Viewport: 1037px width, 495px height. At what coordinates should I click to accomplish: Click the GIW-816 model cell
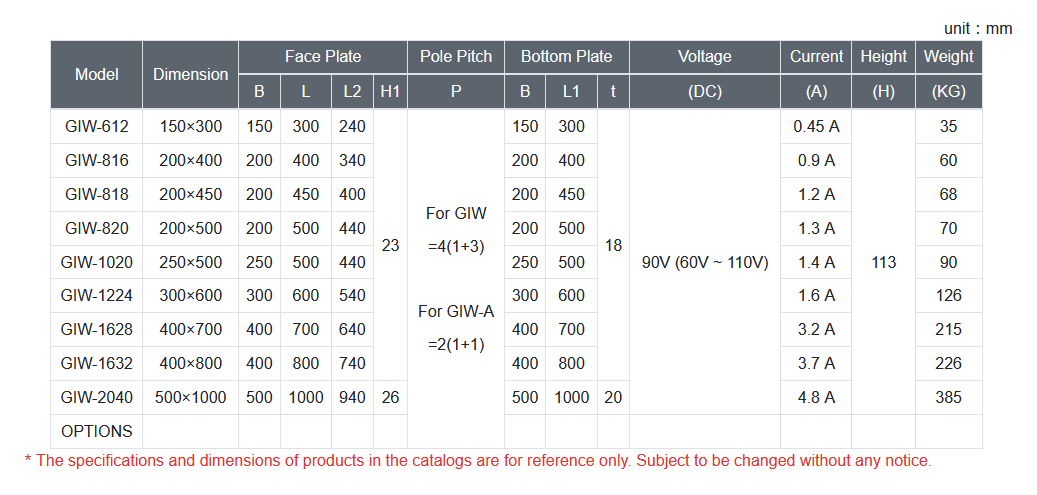click(97, 161)
